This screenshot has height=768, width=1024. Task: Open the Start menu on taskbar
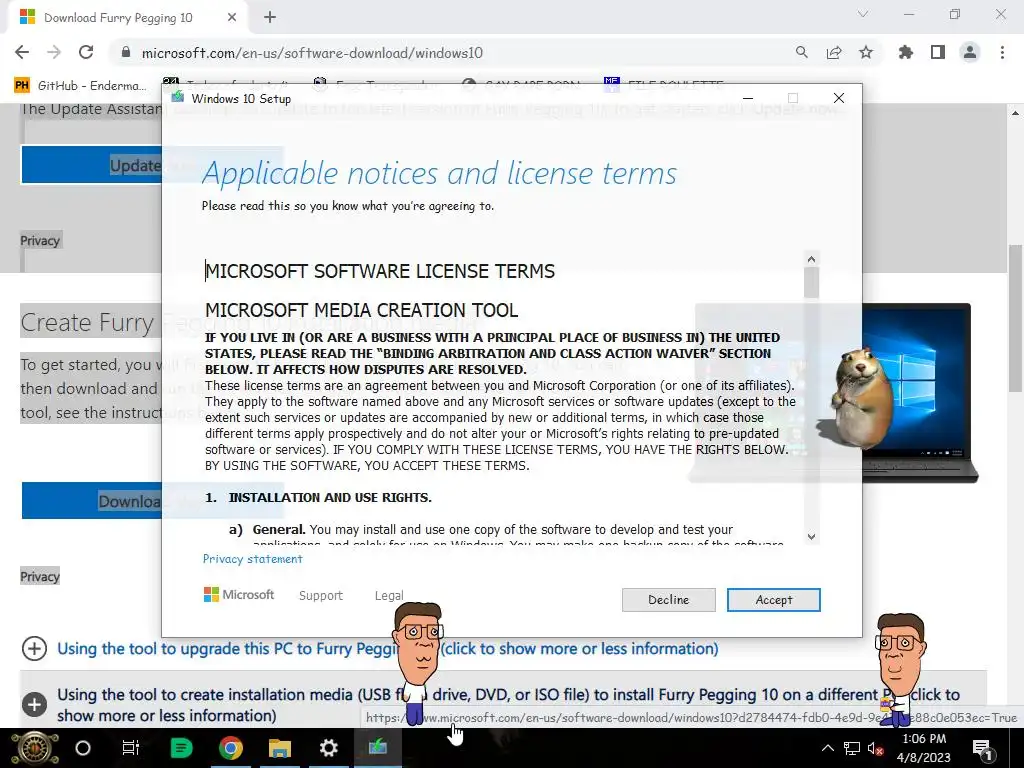tap(35, 748)
